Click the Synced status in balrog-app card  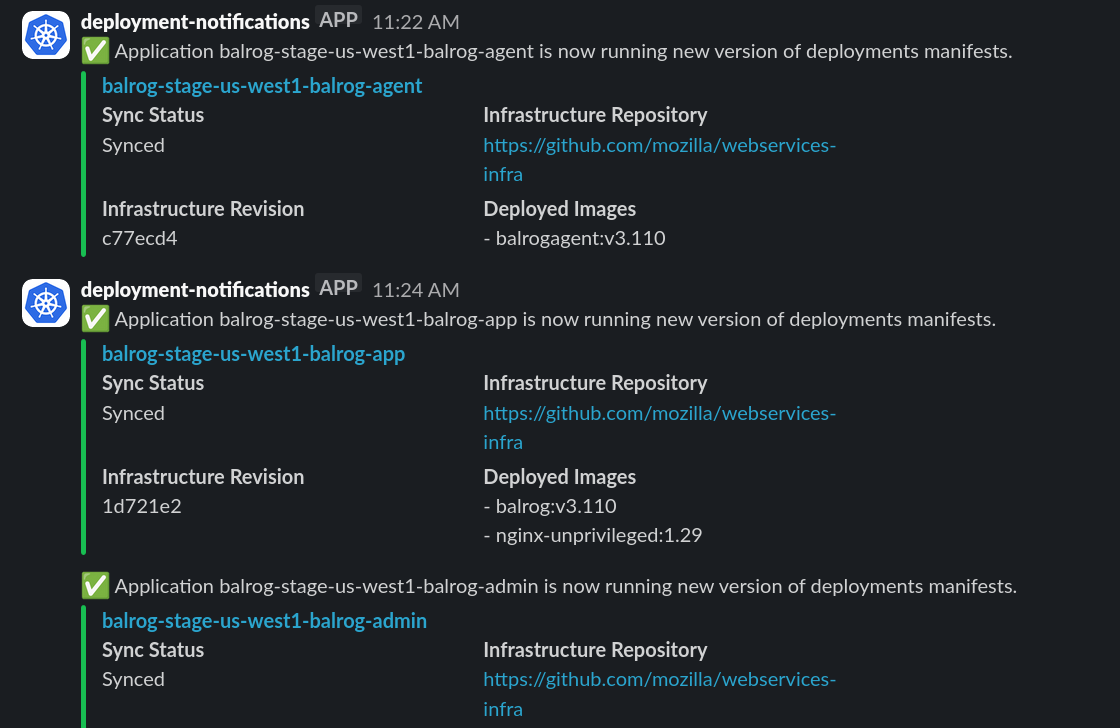tap(134, 414)
